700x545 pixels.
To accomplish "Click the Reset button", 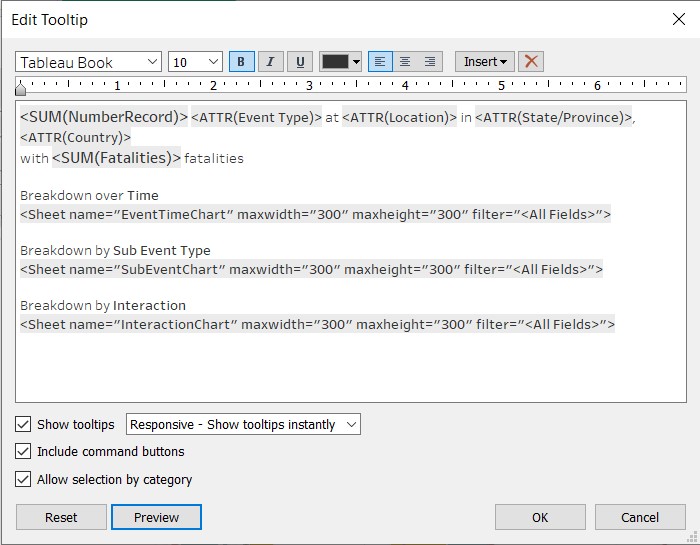I will [61, 517].
